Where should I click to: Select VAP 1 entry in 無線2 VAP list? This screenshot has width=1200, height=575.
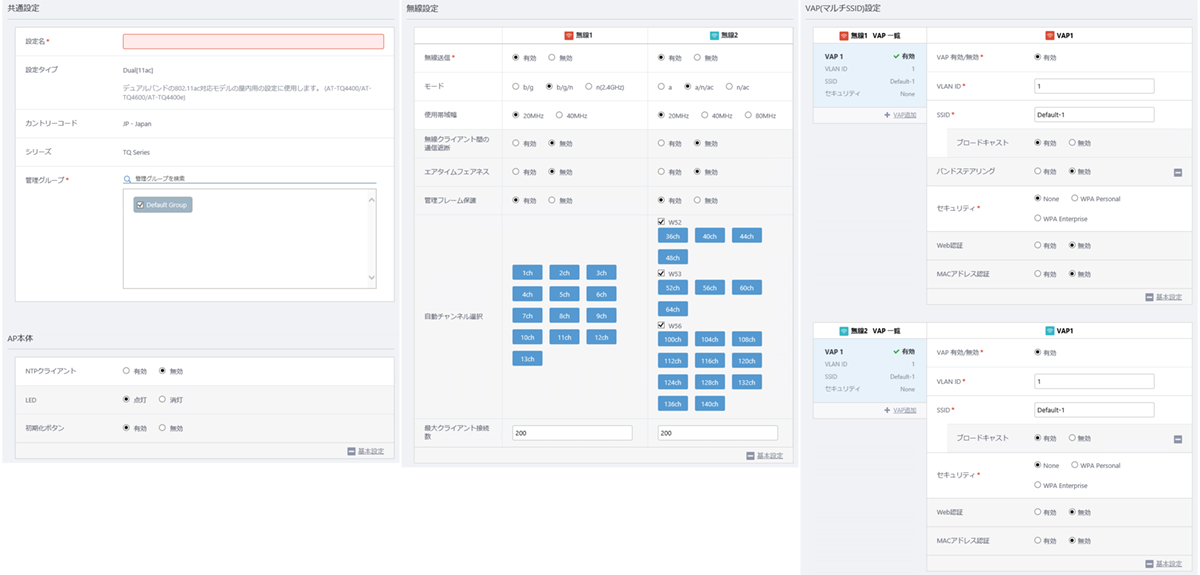coord(869,370)
